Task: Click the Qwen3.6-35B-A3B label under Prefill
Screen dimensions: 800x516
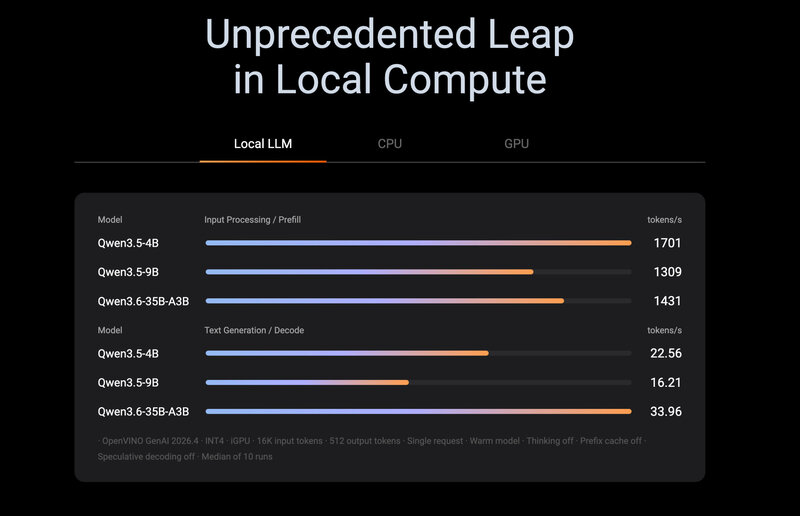Action: click(143, 301)
